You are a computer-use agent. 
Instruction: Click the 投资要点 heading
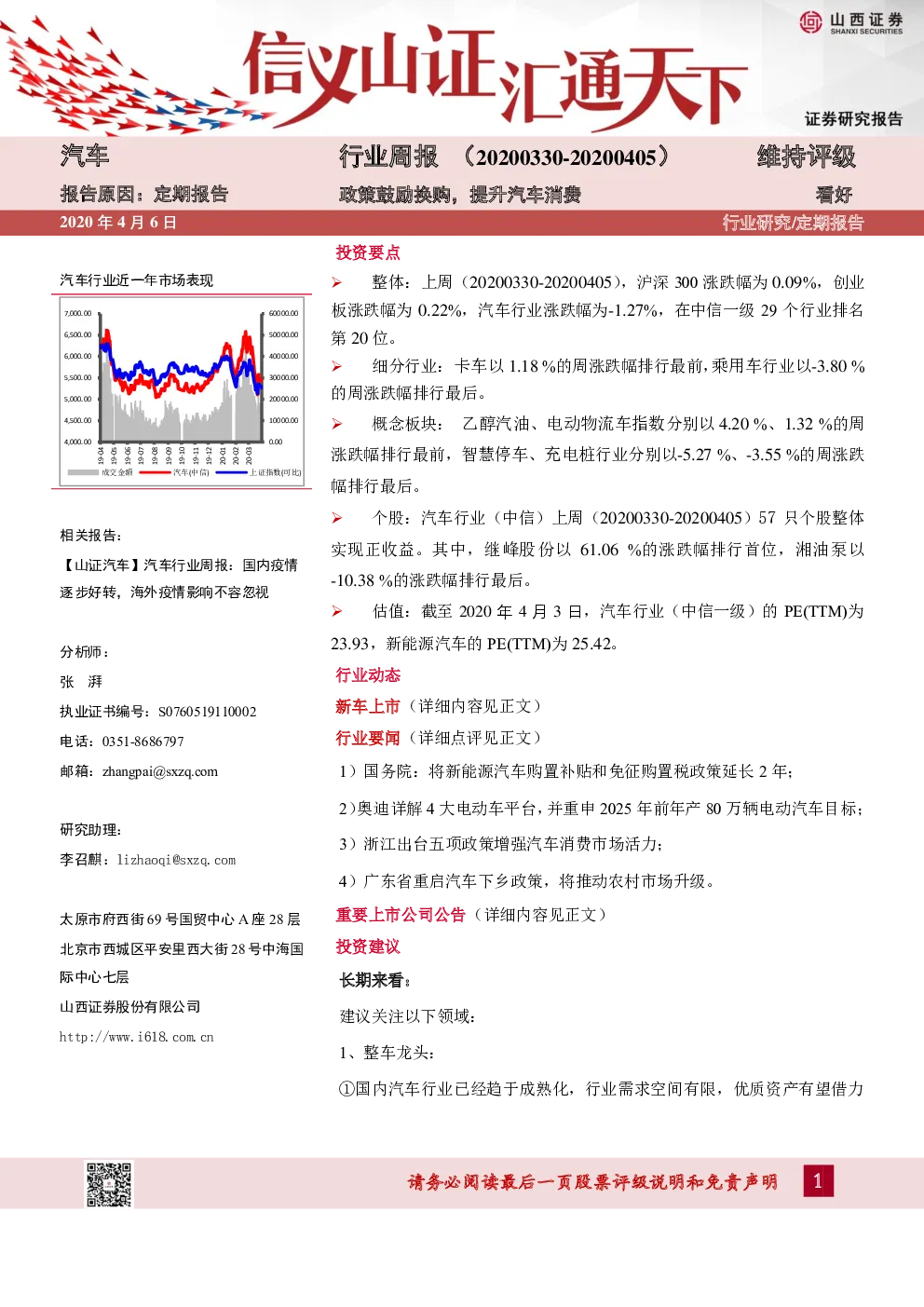tap(368, 252)
